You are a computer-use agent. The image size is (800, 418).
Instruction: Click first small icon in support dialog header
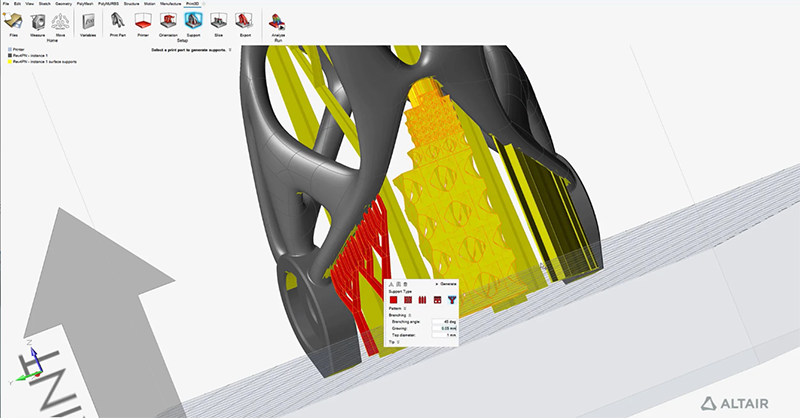[x=391, y=284]
